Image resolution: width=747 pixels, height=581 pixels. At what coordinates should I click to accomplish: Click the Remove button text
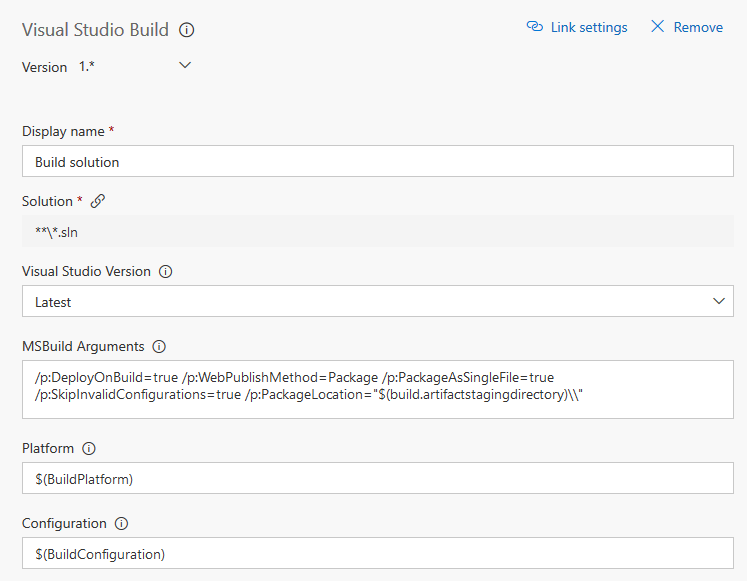(698, 27)
